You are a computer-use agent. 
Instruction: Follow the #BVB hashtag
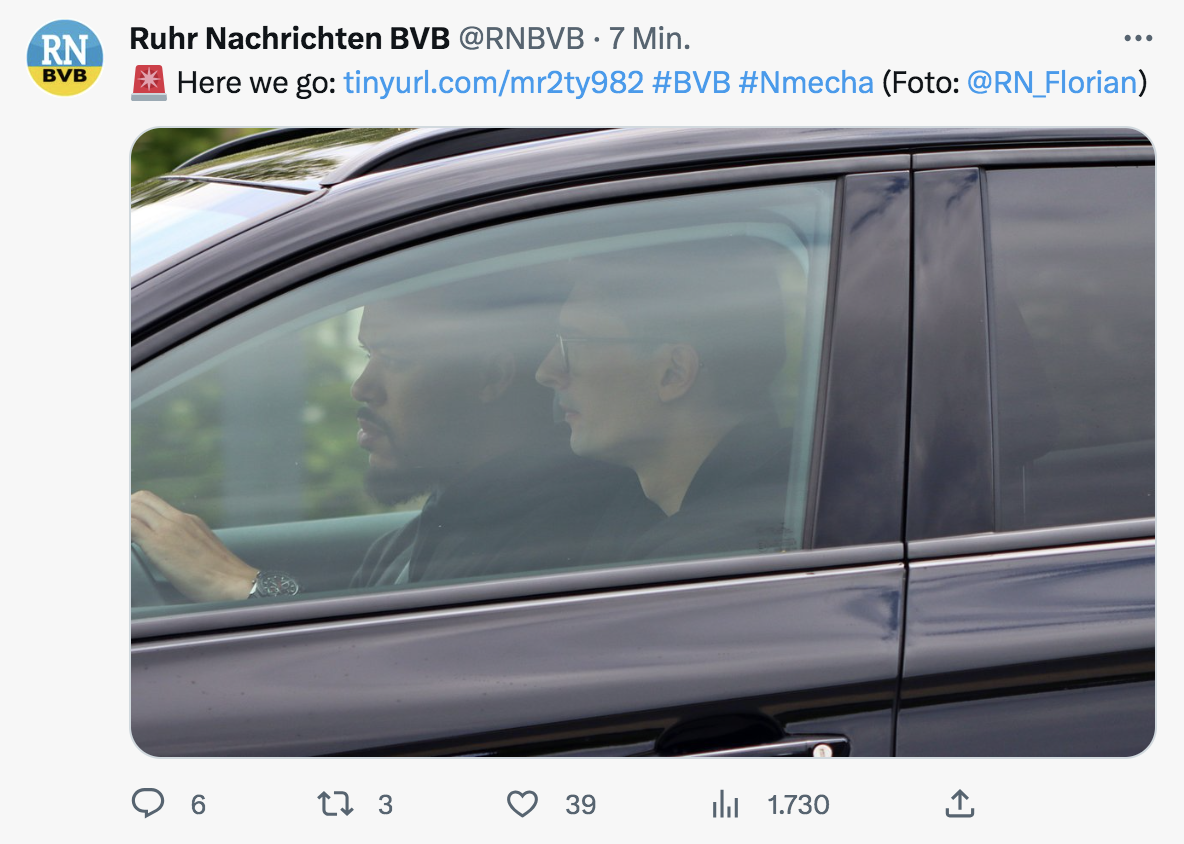[x=691, y=82]
